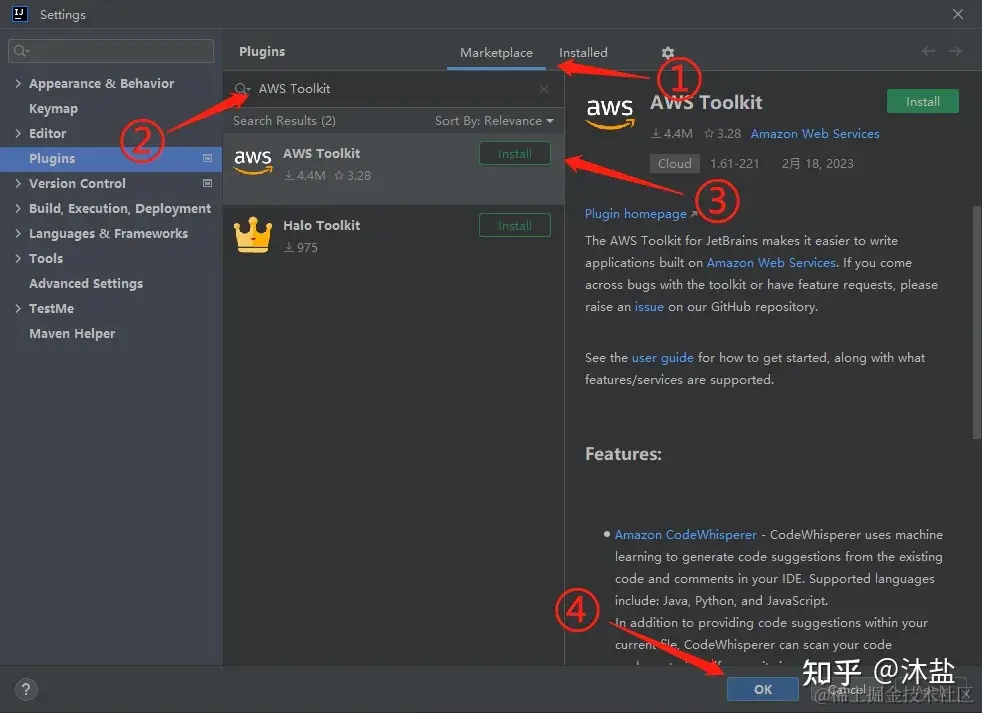Clear the plugin search text with X
This screenshot has width=982, height=713.
(544, 89)
